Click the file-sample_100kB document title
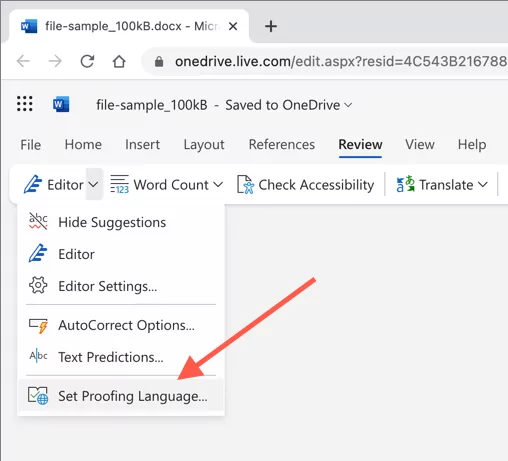508x461 pixels. point(152,105)
